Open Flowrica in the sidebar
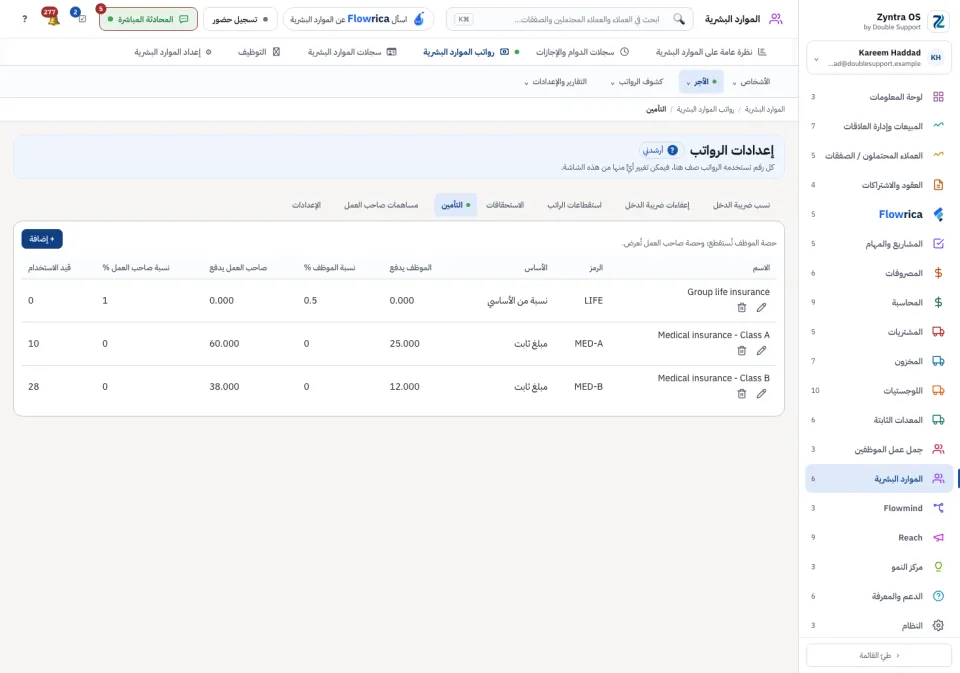The image size is (960, 673). [x=879, y=214]
